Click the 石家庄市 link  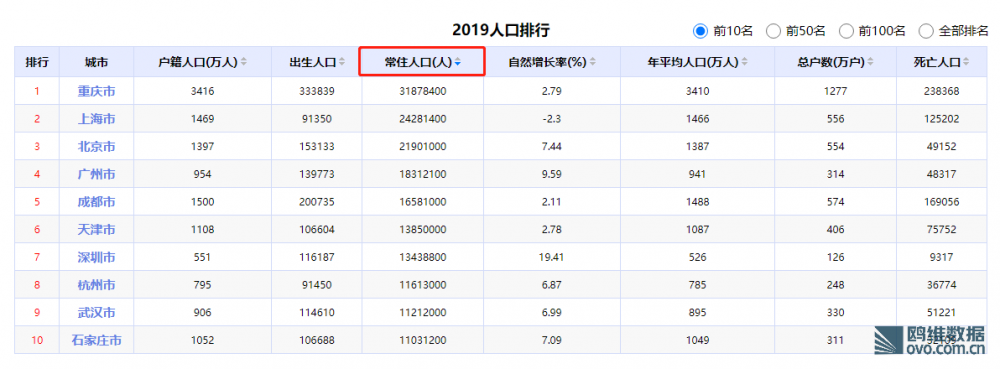[96, 340]
